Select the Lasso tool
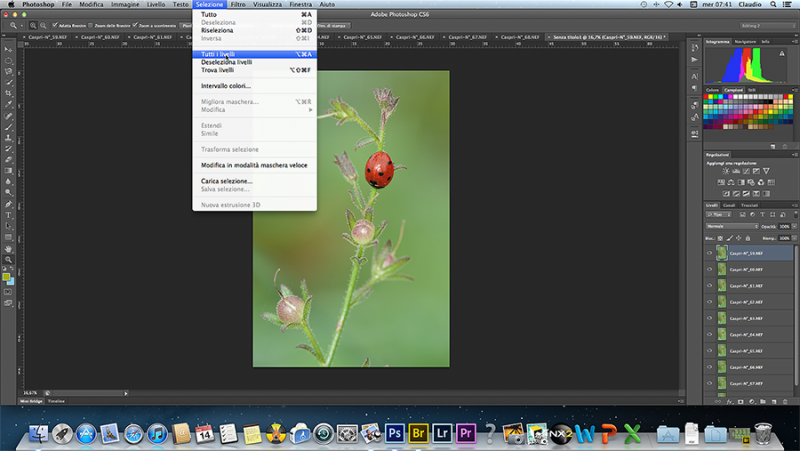Image resolution: width=800 pixels, height=451 pixels. [x=8, y=71]
